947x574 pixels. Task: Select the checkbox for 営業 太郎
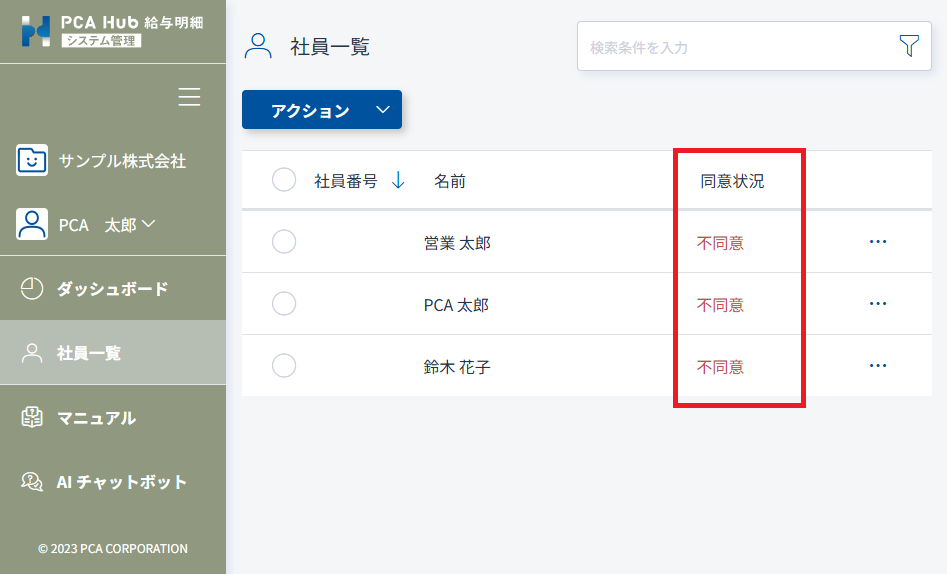click(284, 242)
